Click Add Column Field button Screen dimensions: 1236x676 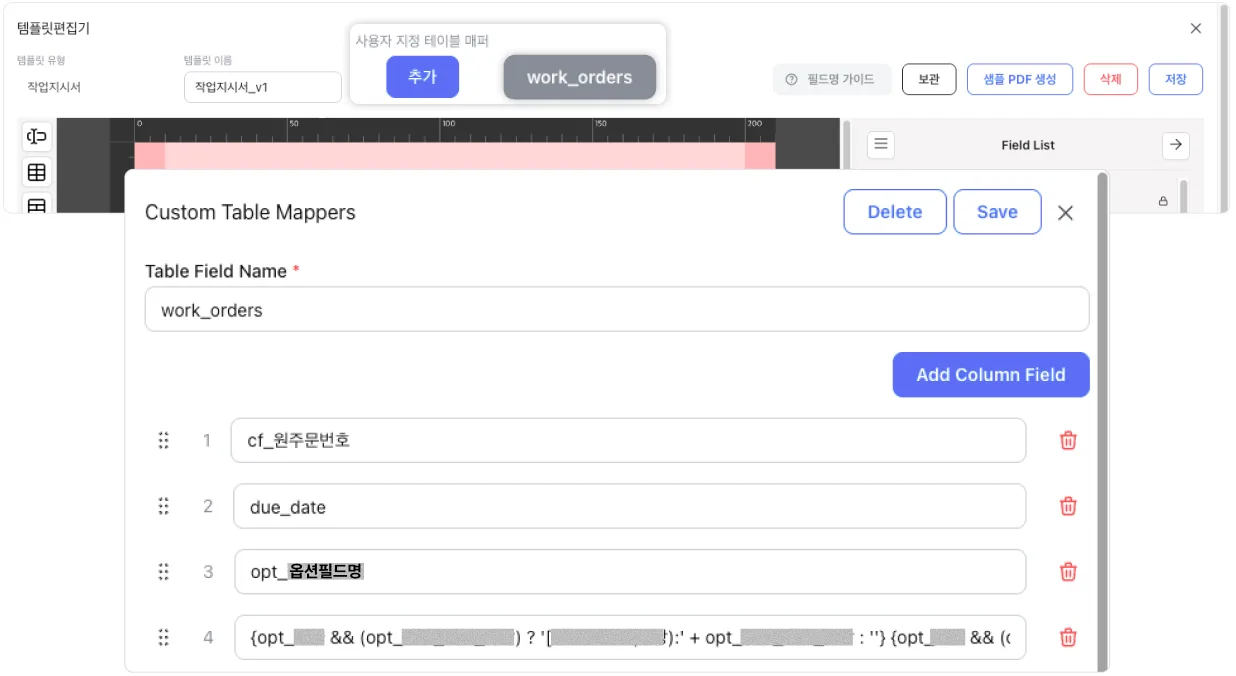point(990,375)
